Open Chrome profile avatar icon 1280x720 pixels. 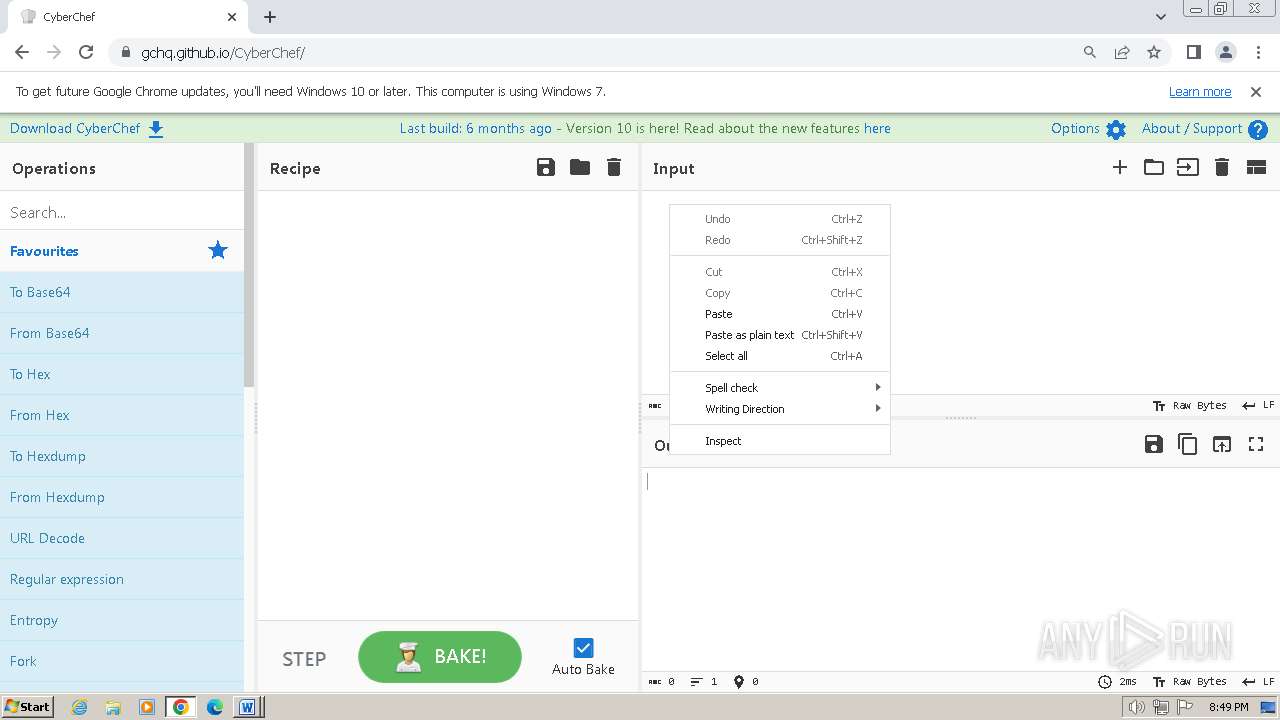1225,52
